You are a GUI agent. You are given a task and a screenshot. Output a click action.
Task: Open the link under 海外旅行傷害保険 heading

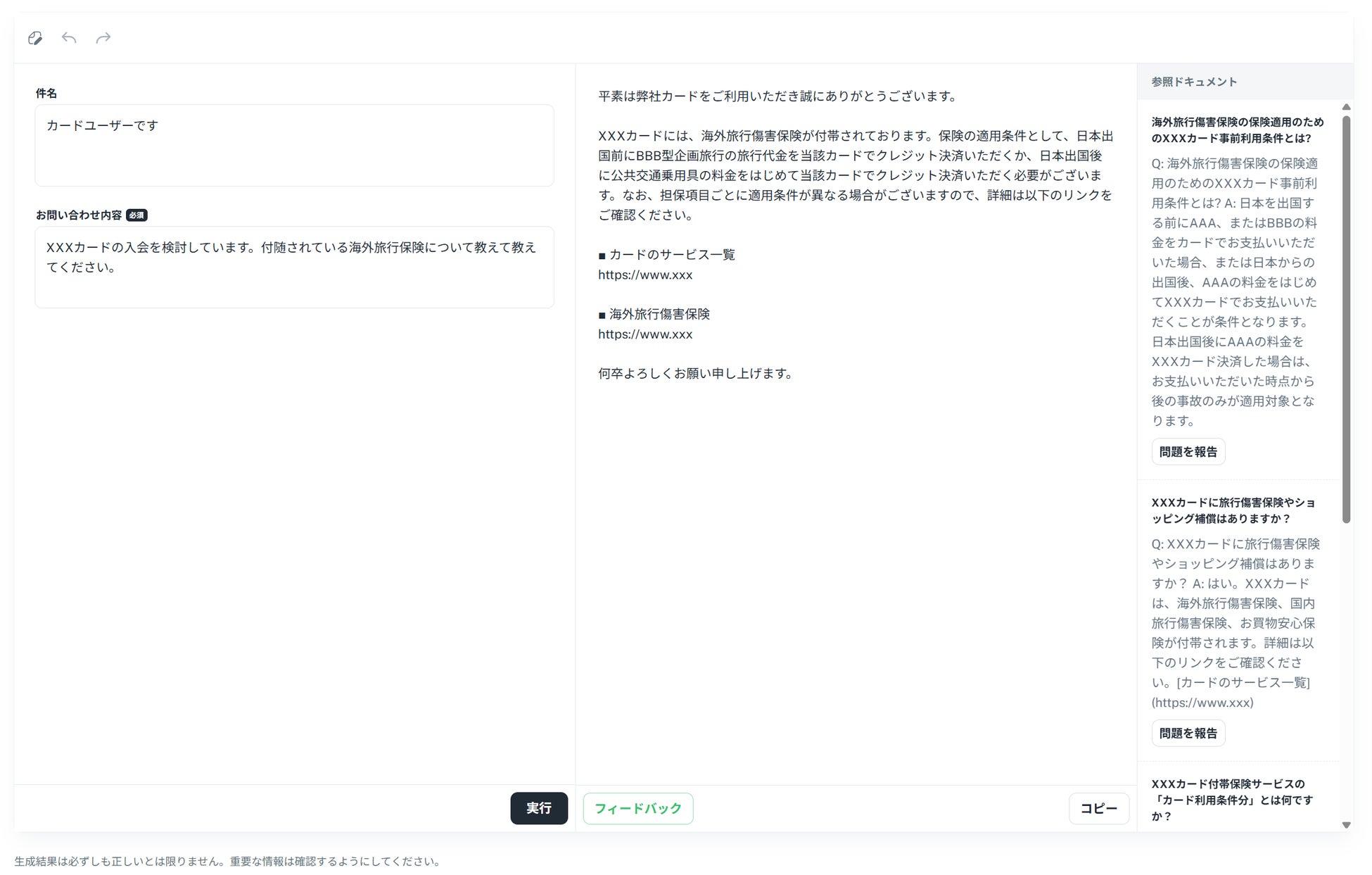point(645,334)
